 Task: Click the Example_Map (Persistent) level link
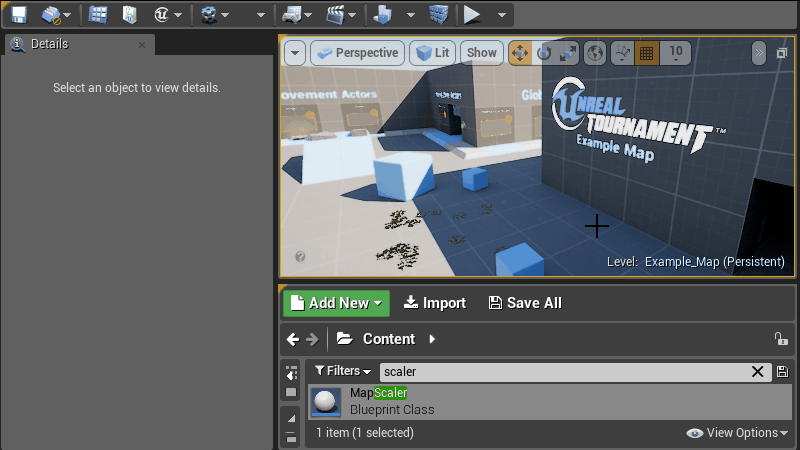click(x=714, y=262)
